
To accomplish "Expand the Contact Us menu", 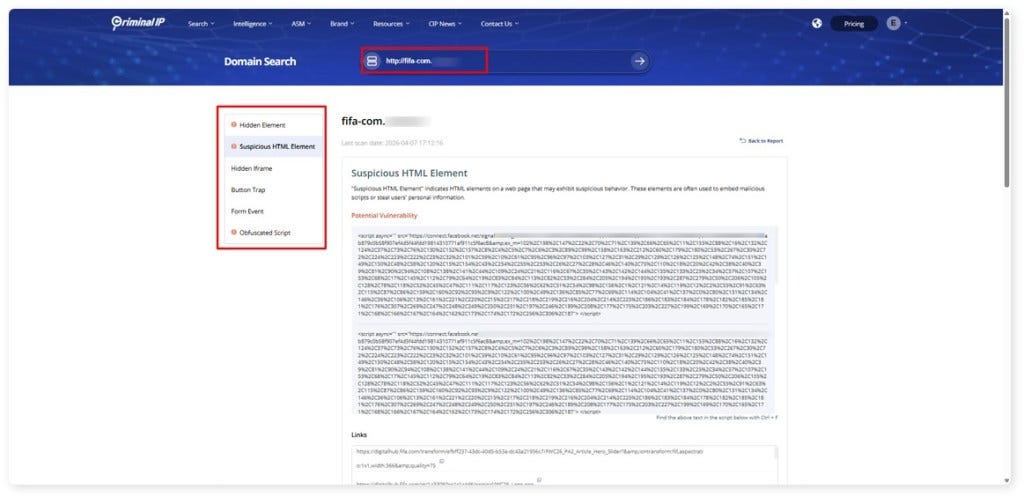I will click(500, 24).
